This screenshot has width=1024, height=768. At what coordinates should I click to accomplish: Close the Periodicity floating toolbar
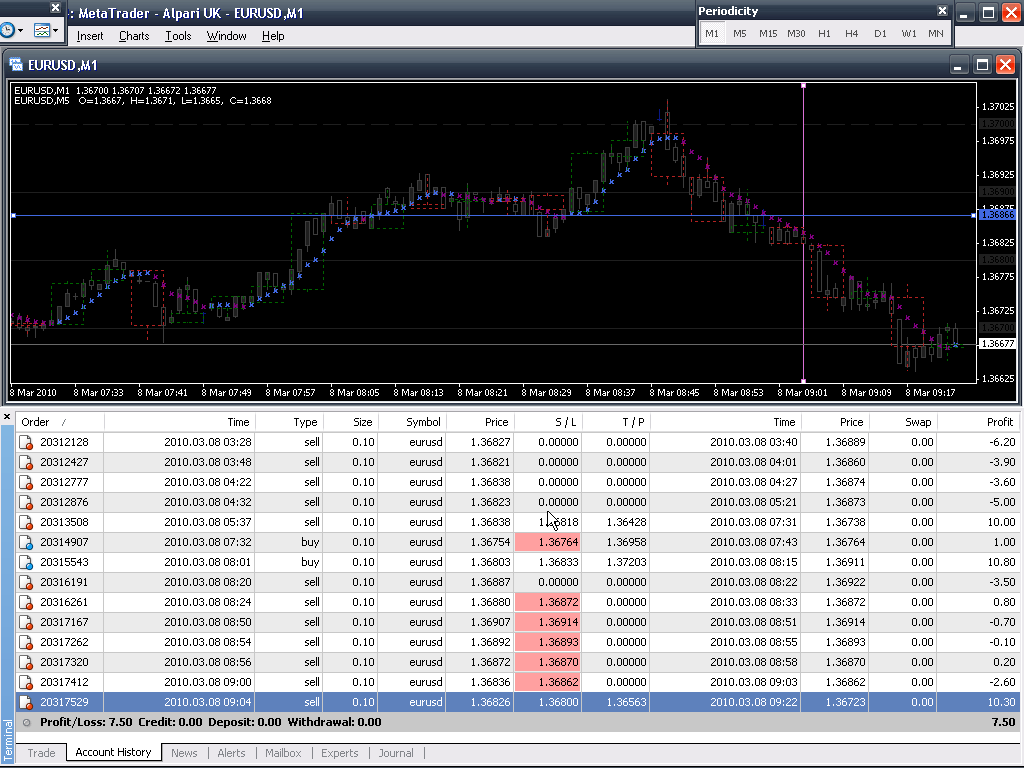[942, 11]
